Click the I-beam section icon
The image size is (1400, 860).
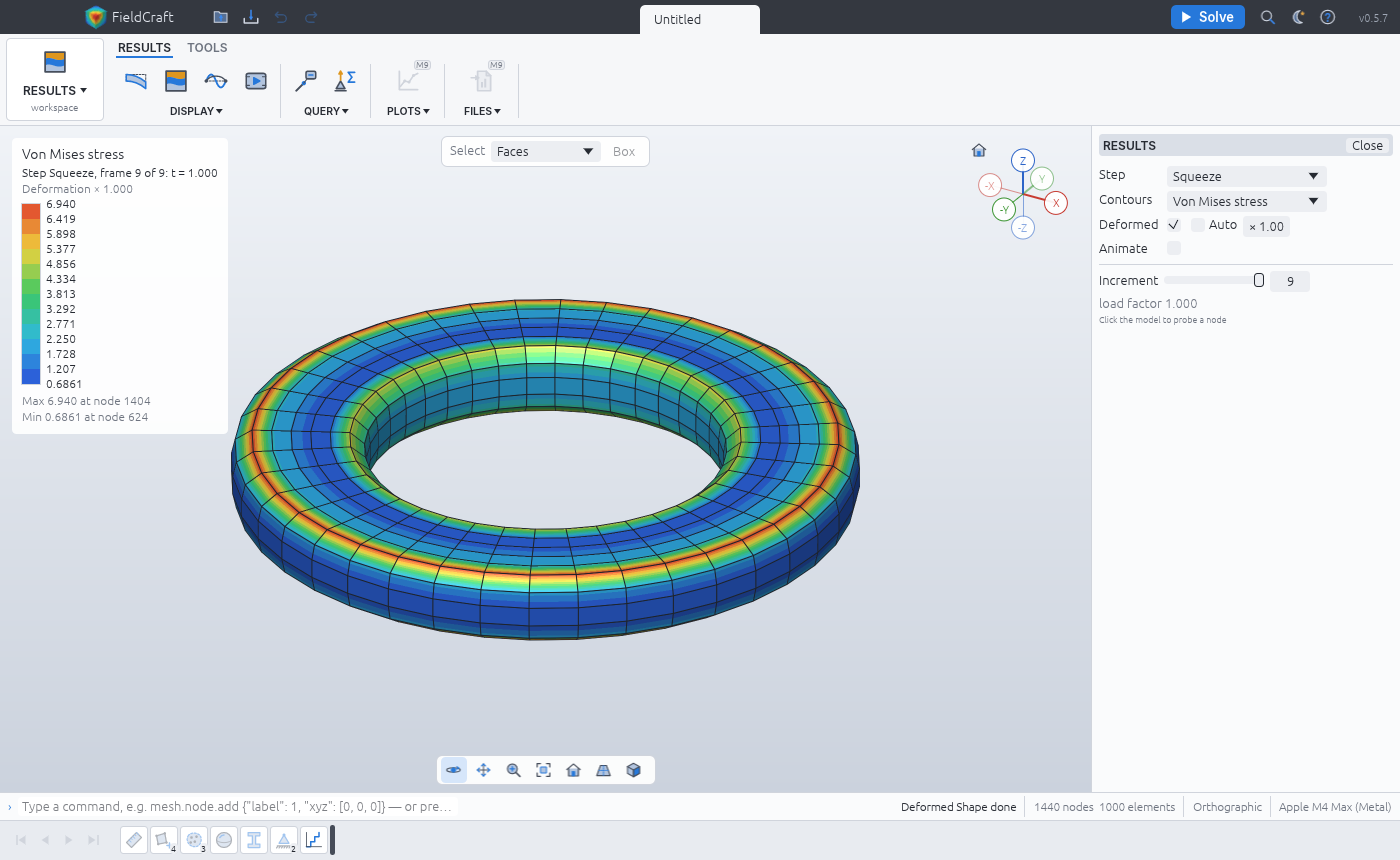[254, 840]
